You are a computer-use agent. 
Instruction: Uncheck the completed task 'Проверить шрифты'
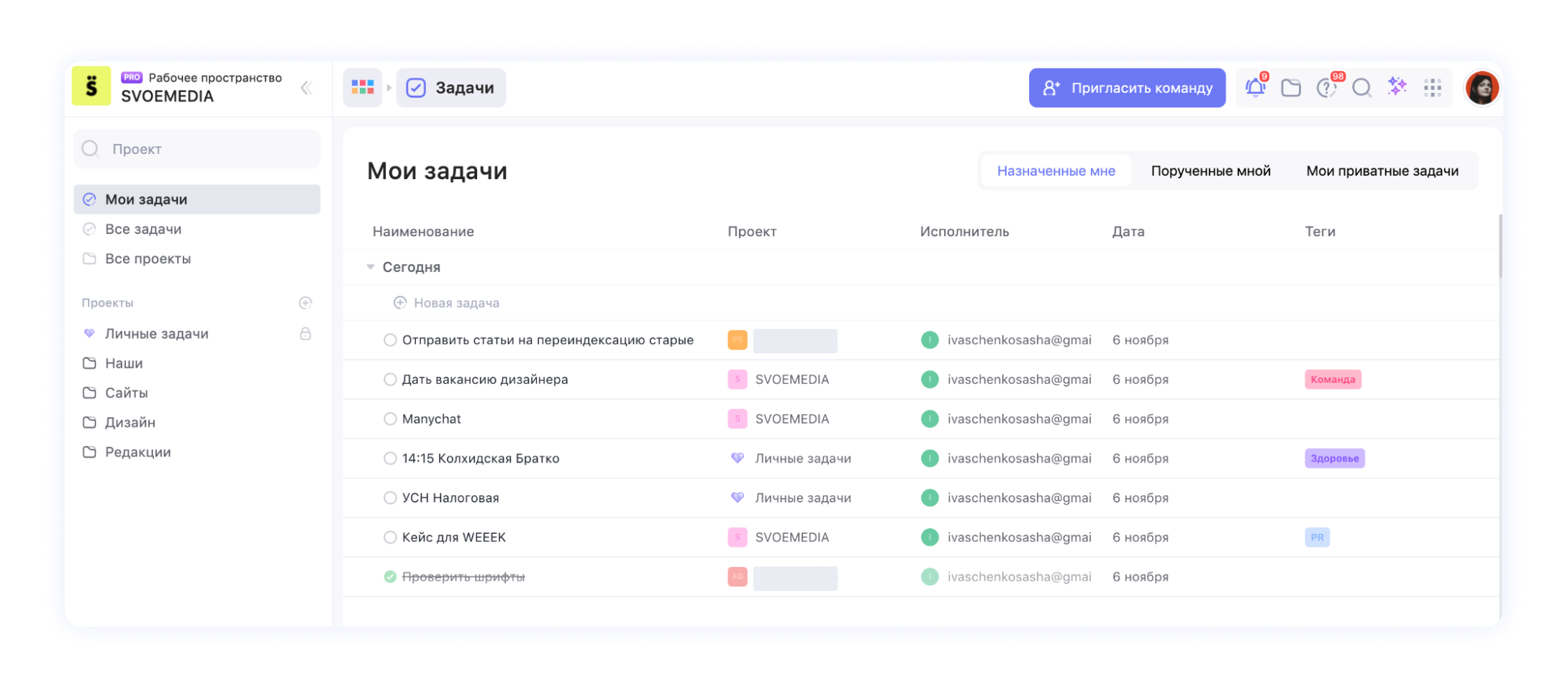(390, 576)
